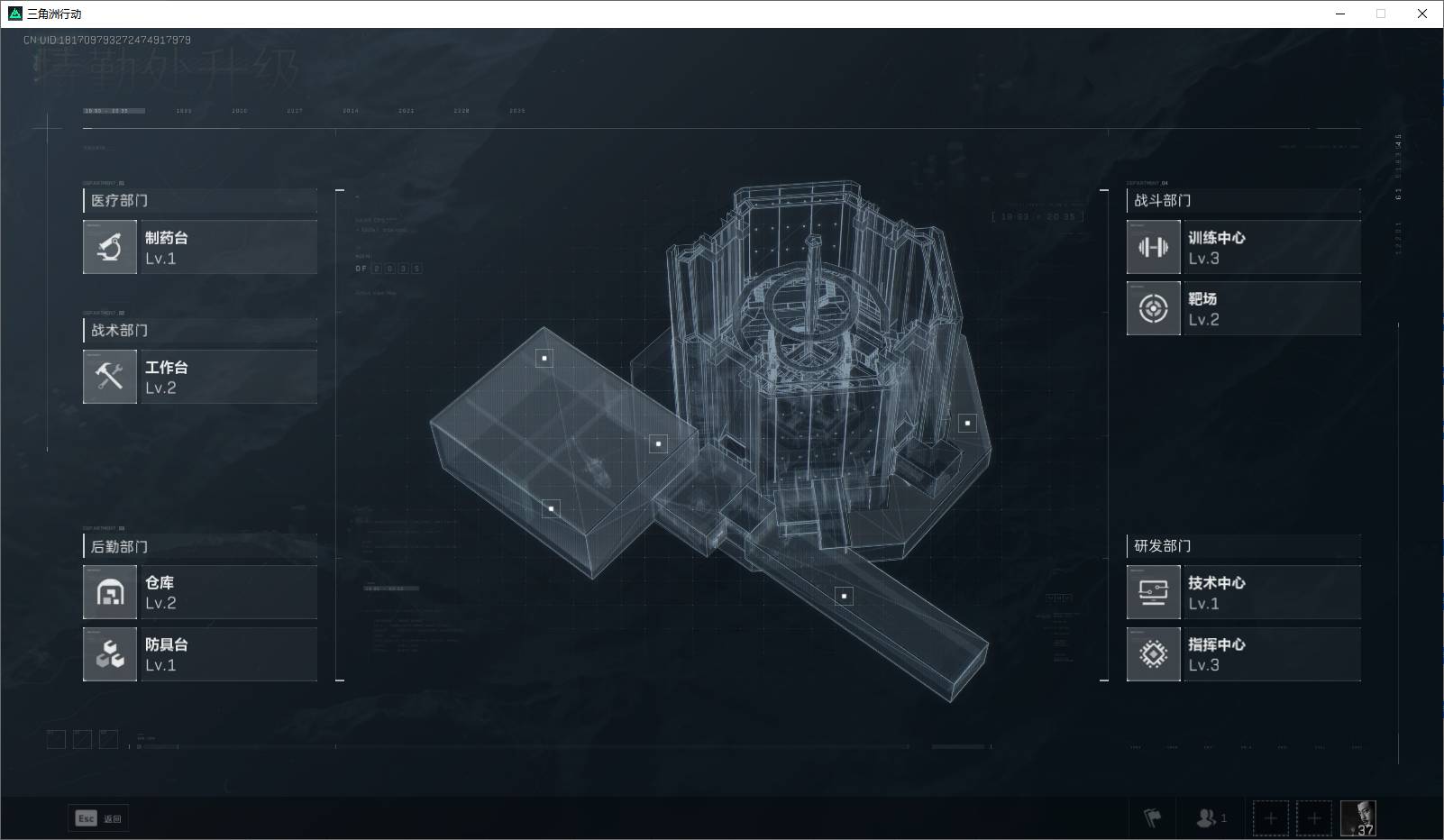1444x840 pixels.
Task: Click the 战术部门 department header
Action: pyautogui.click(x=200, y=330)
